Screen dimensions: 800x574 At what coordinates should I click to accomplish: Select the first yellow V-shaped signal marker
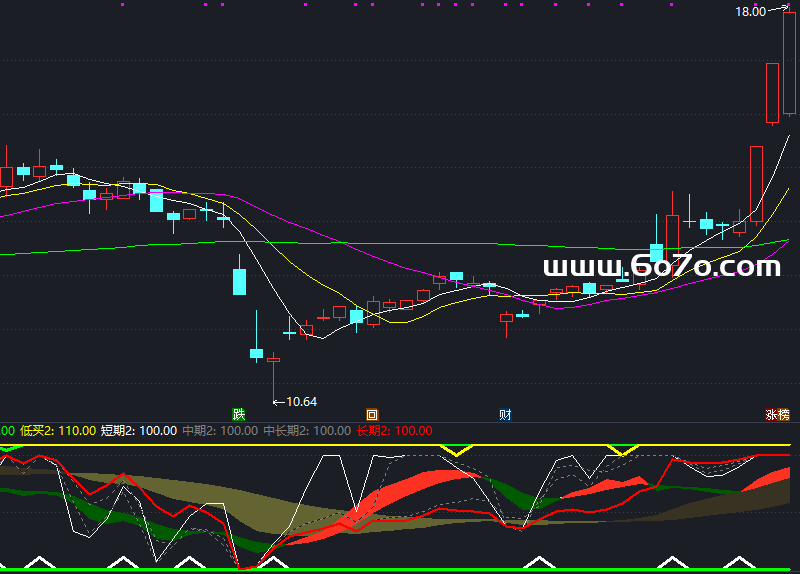click(x=459, y=451)
